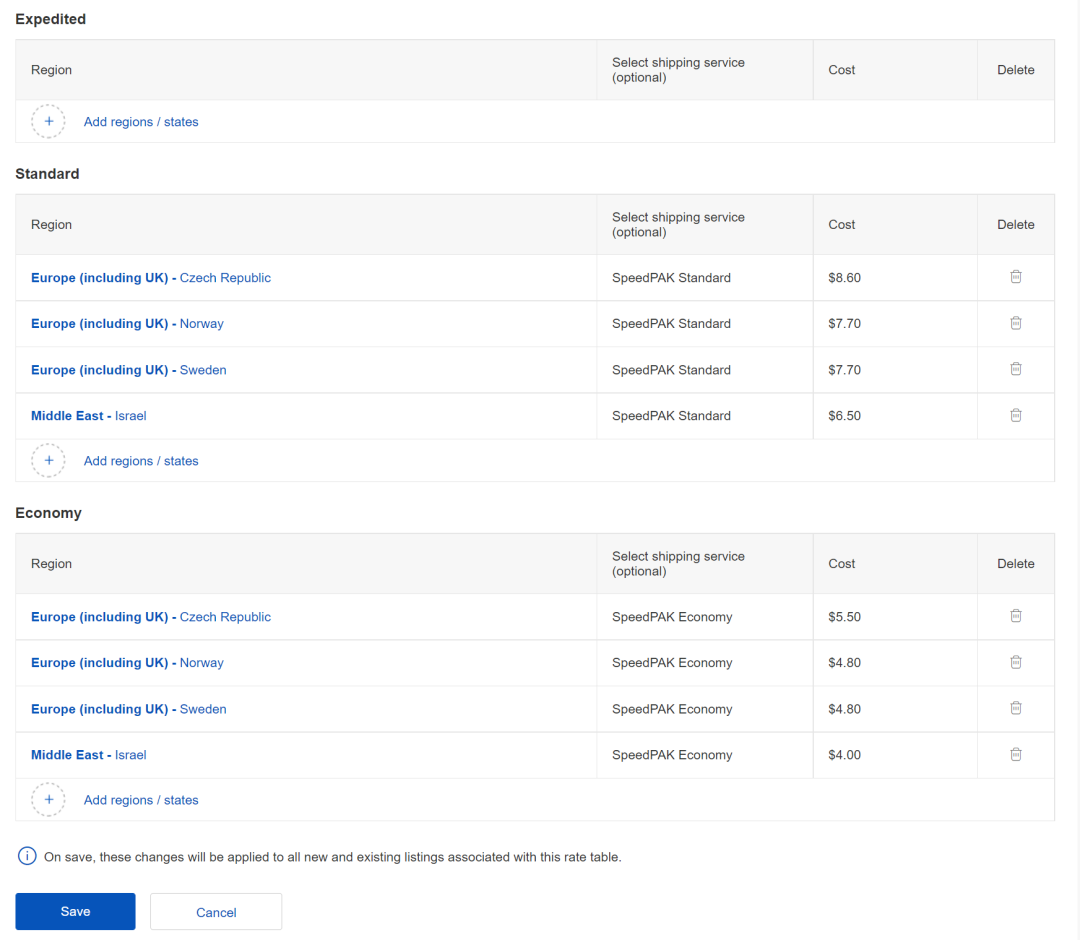
Task: Delete Economy Czech Republic shipping rate
Action: 1015,616
